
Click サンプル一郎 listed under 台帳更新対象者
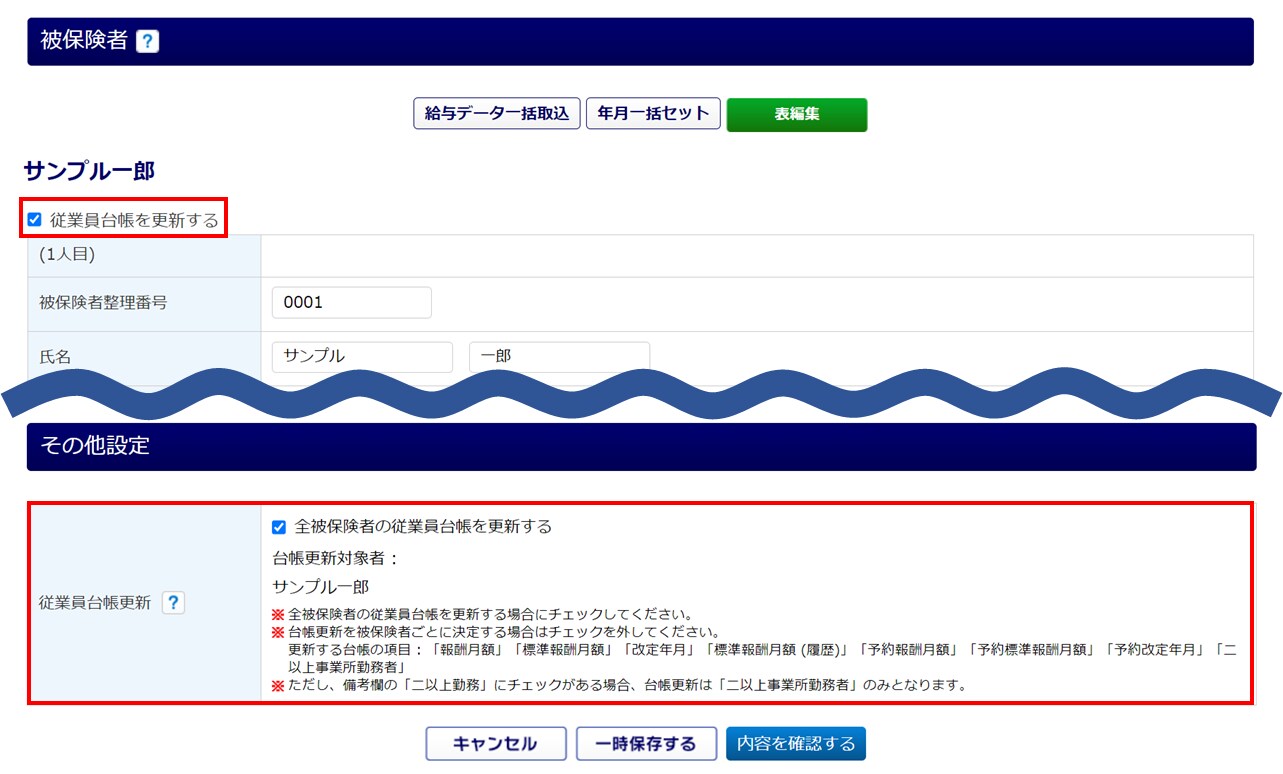(x=320, y=587)
